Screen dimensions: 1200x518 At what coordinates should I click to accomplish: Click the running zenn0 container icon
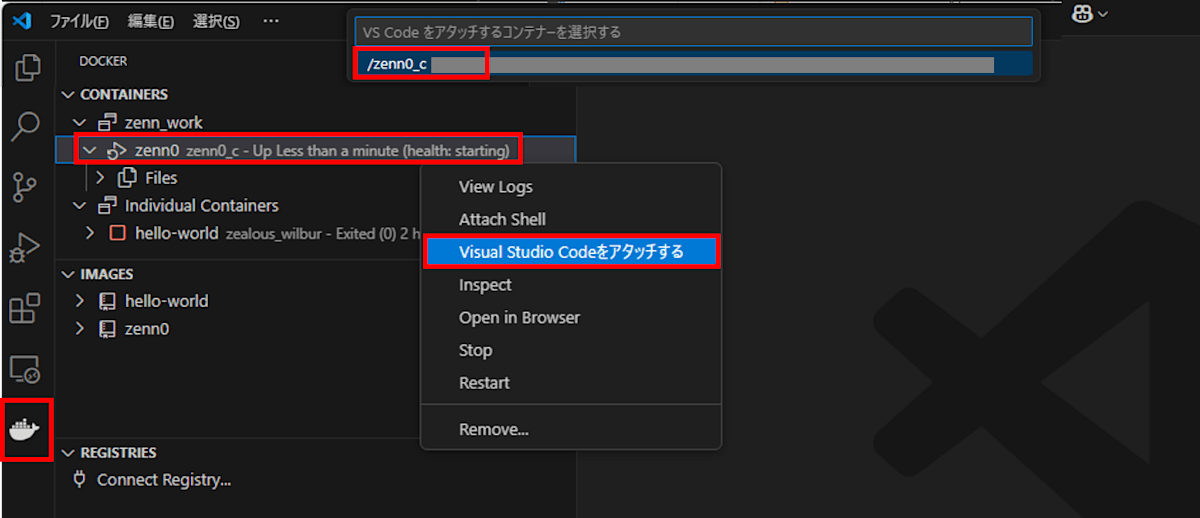(x=117, y=150)
